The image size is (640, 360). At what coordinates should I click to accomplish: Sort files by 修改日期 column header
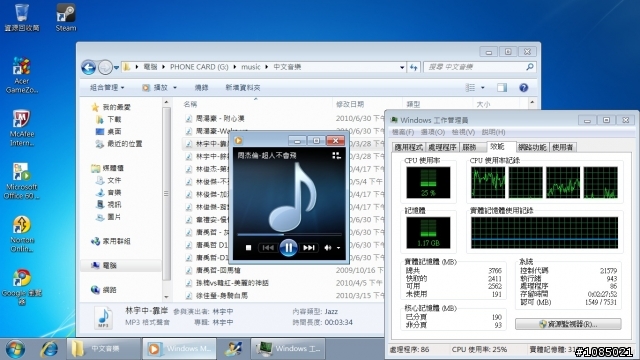point(350,104)
